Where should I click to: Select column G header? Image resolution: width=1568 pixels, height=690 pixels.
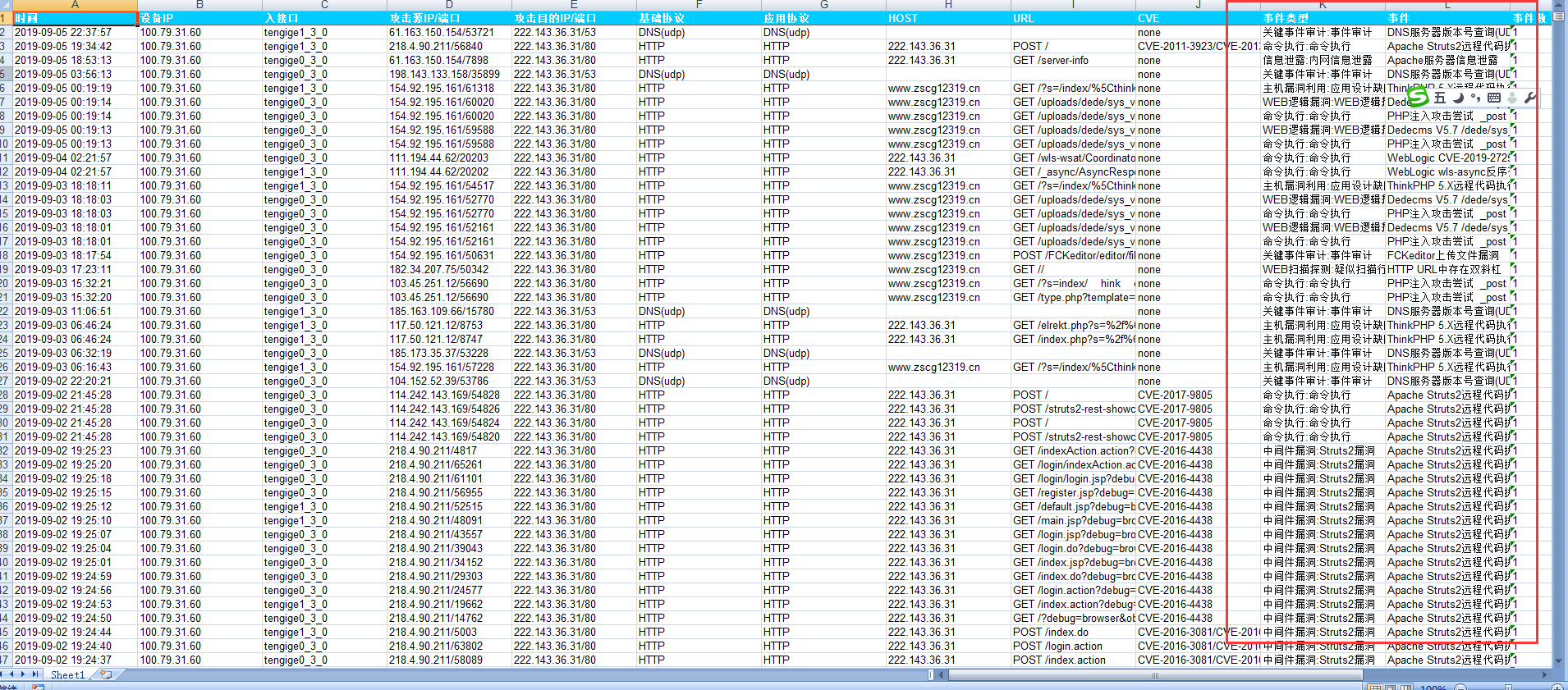click(823, 5)
